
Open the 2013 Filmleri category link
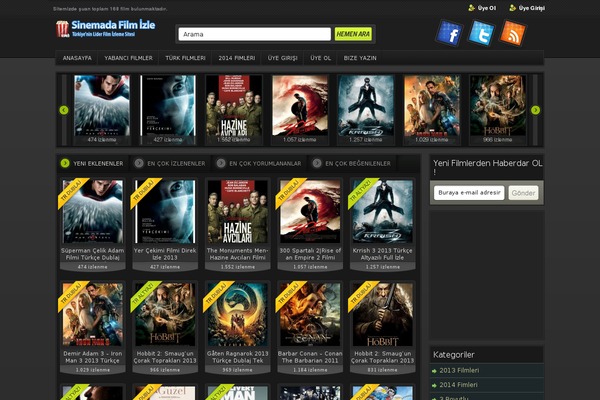459,371
